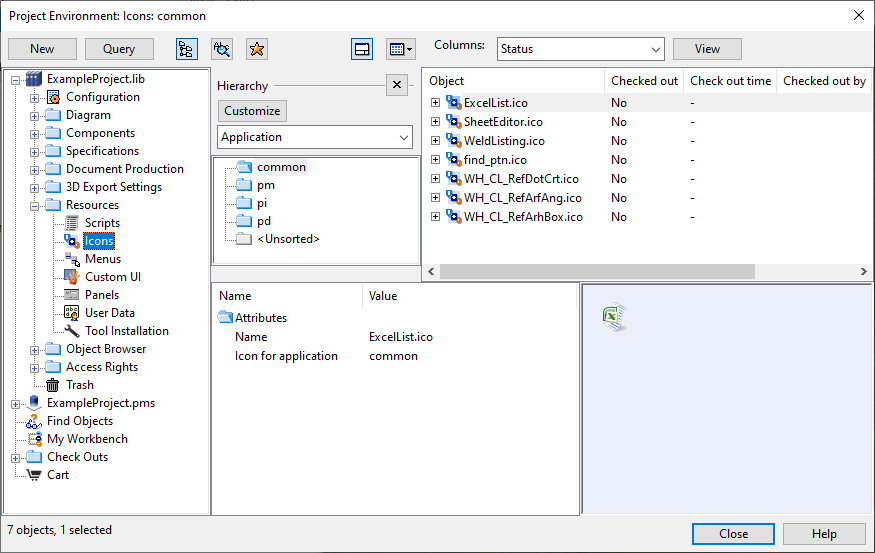
Task: Open the Columns Status combo box
Action: [580, 49]
